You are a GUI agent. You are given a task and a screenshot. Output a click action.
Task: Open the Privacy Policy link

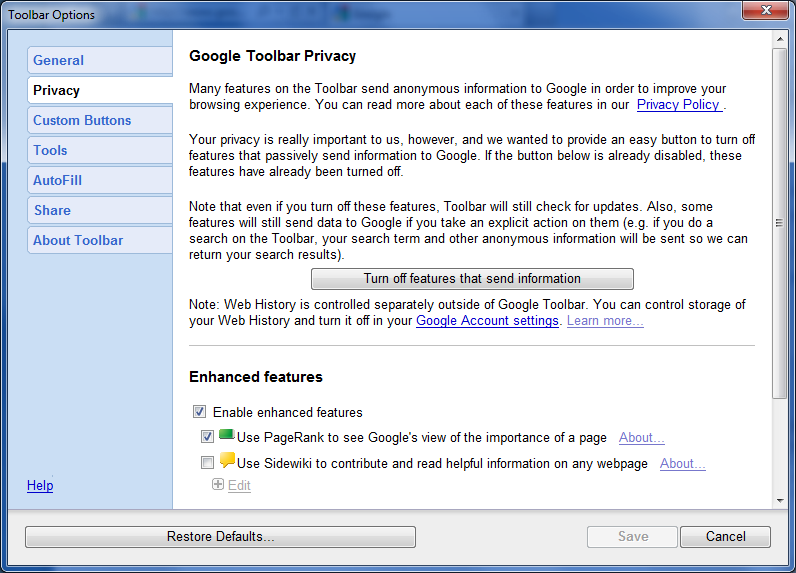678,104
